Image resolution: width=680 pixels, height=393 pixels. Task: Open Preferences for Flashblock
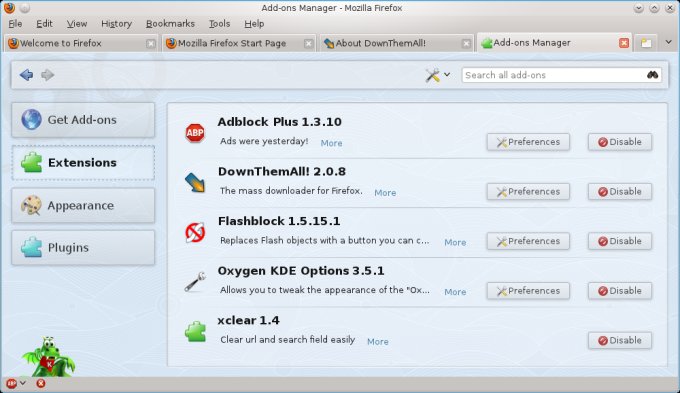[528, 241]
